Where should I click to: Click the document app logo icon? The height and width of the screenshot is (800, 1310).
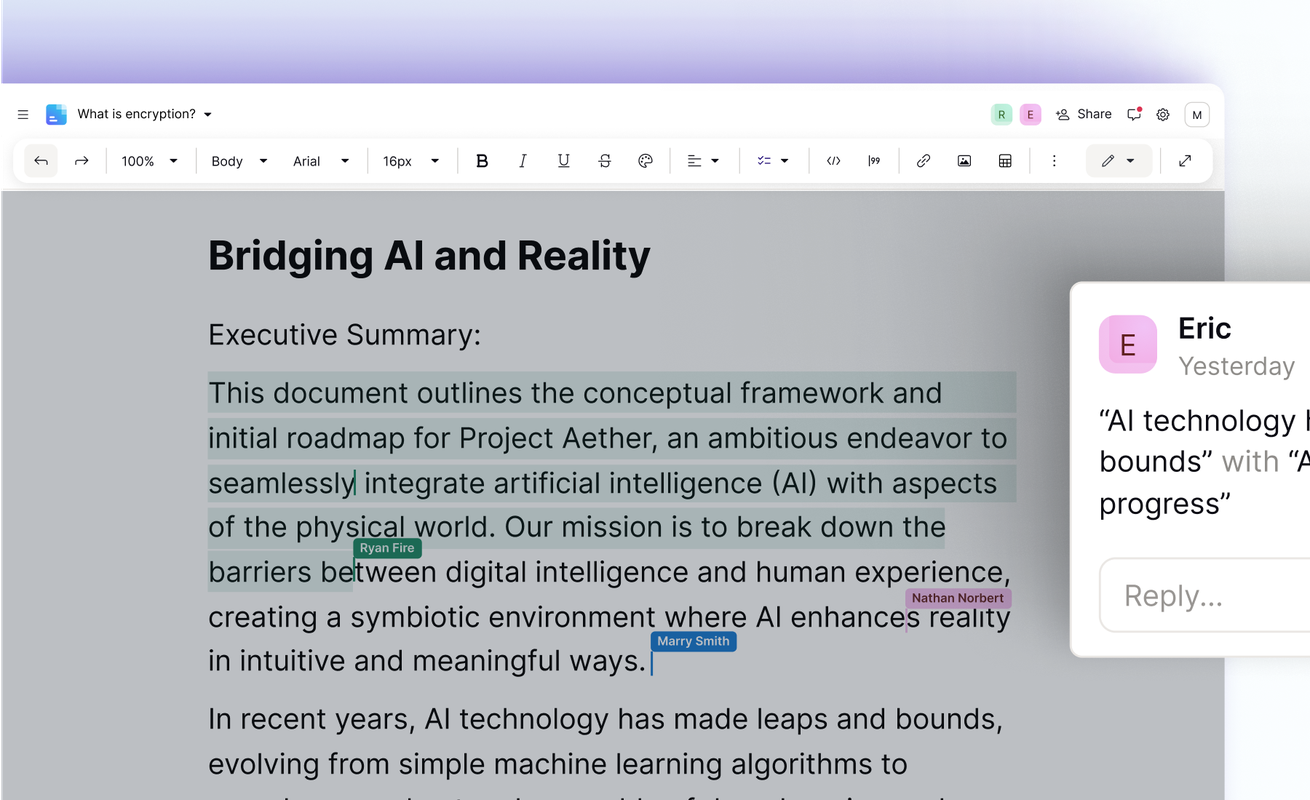[x=57, y=114]
